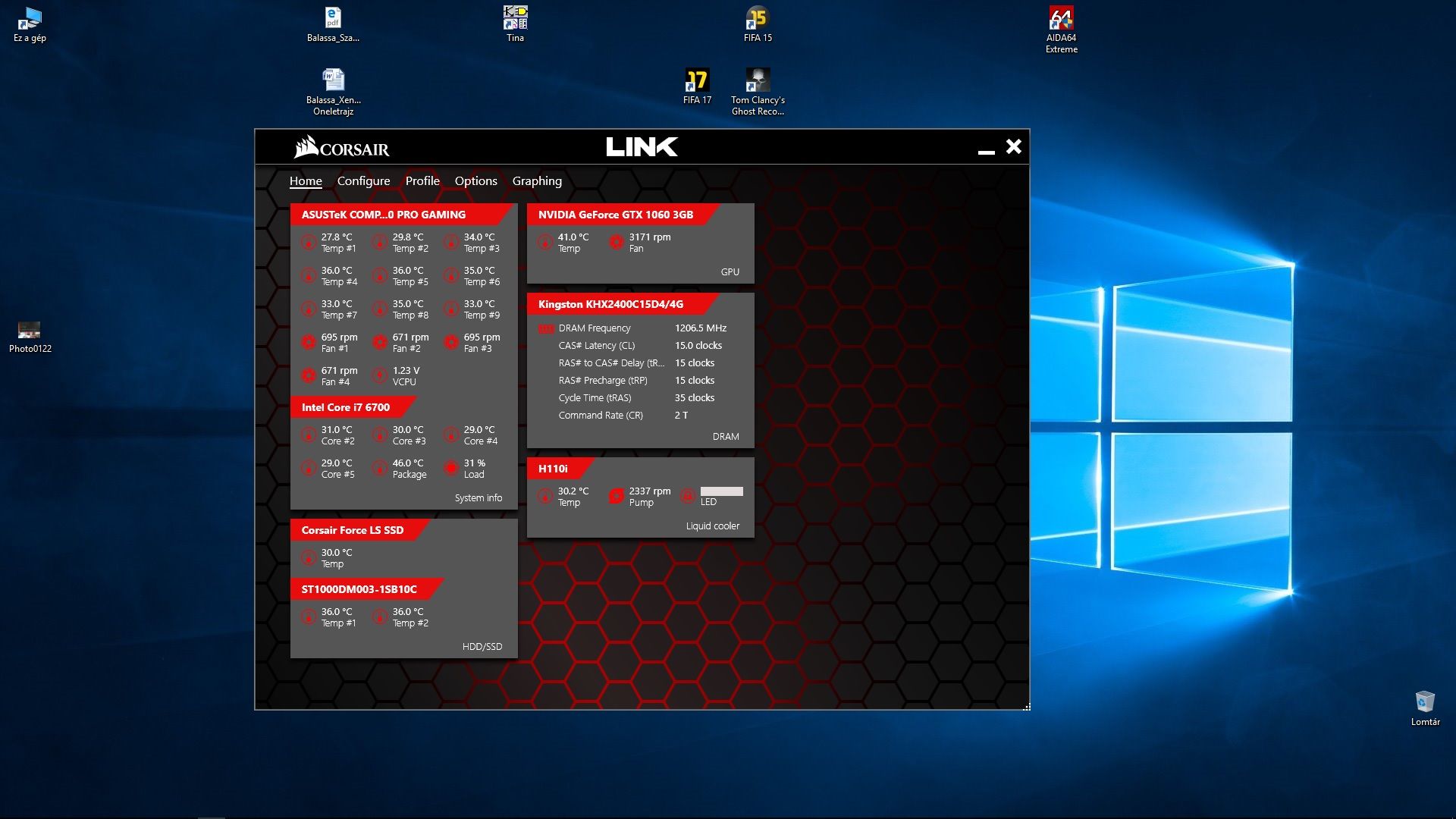Screen dimensions: 1456x819
Task: Click the 2337 rpm Pump value
Action: coord(650,491)
